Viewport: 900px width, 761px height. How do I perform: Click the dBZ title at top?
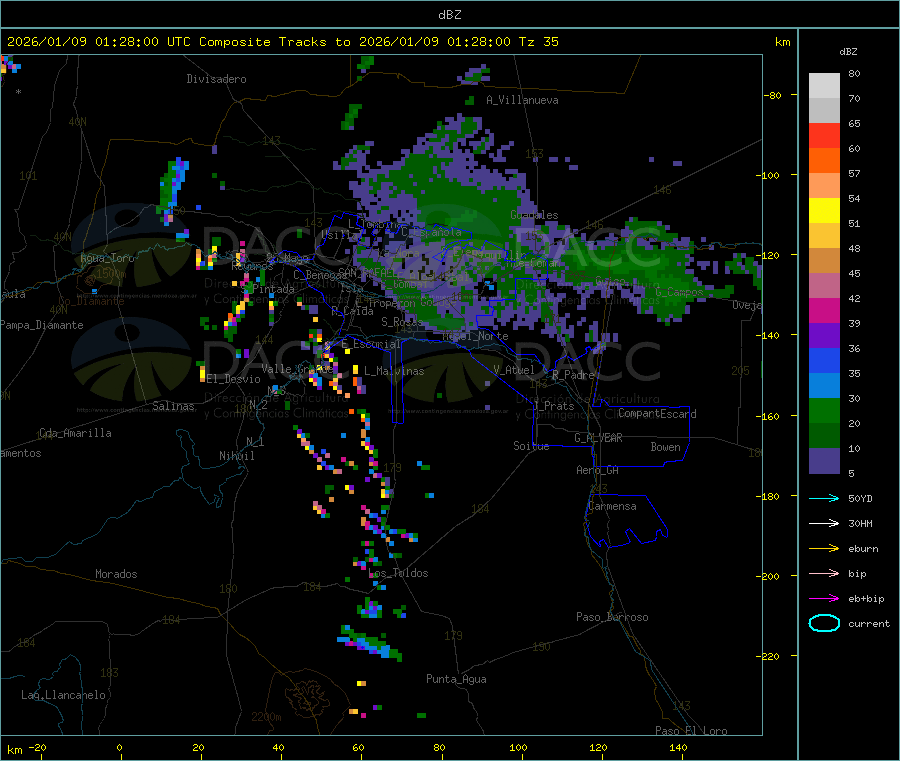point(449,14)
